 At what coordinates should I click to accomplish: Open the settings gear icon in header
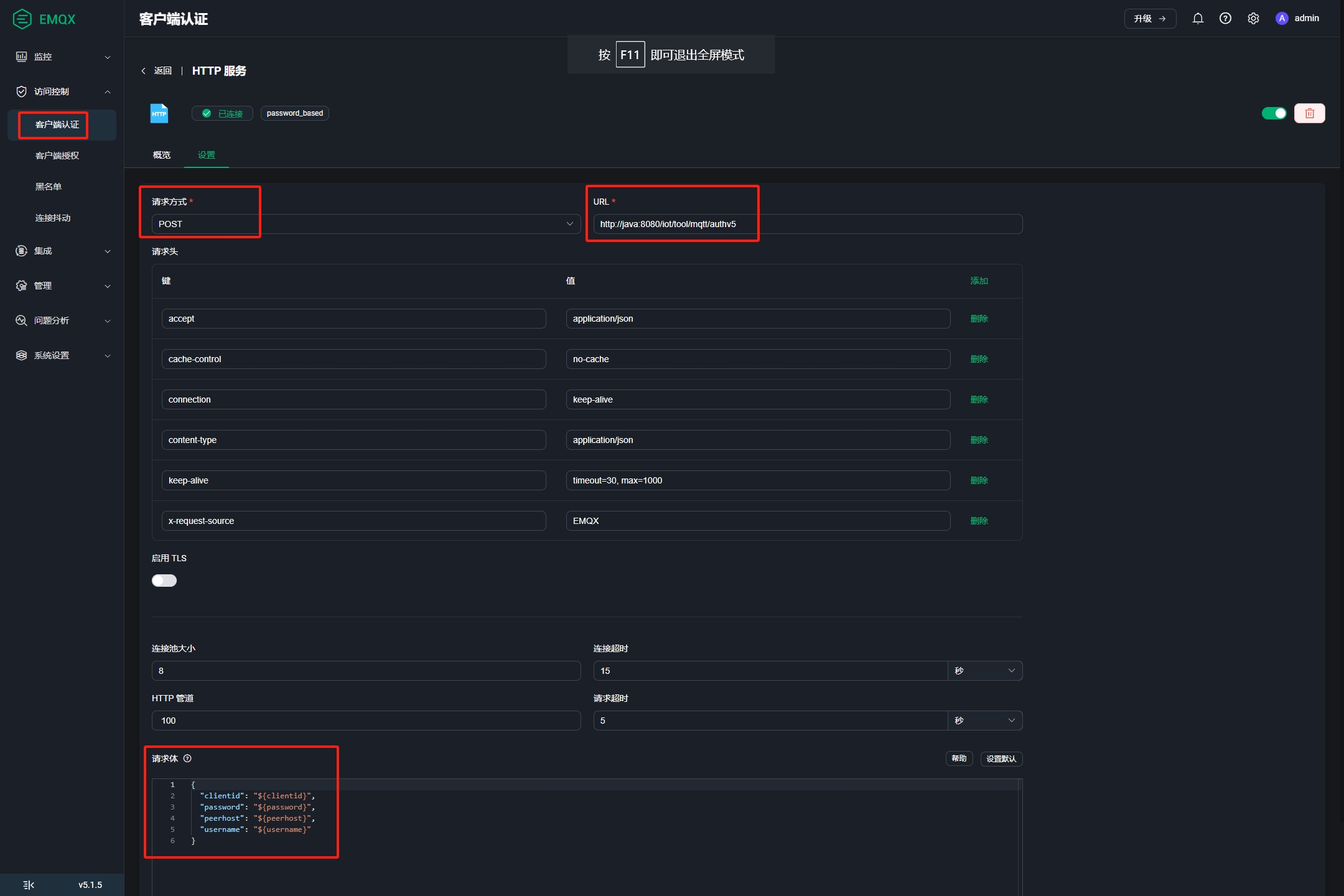1253,19
